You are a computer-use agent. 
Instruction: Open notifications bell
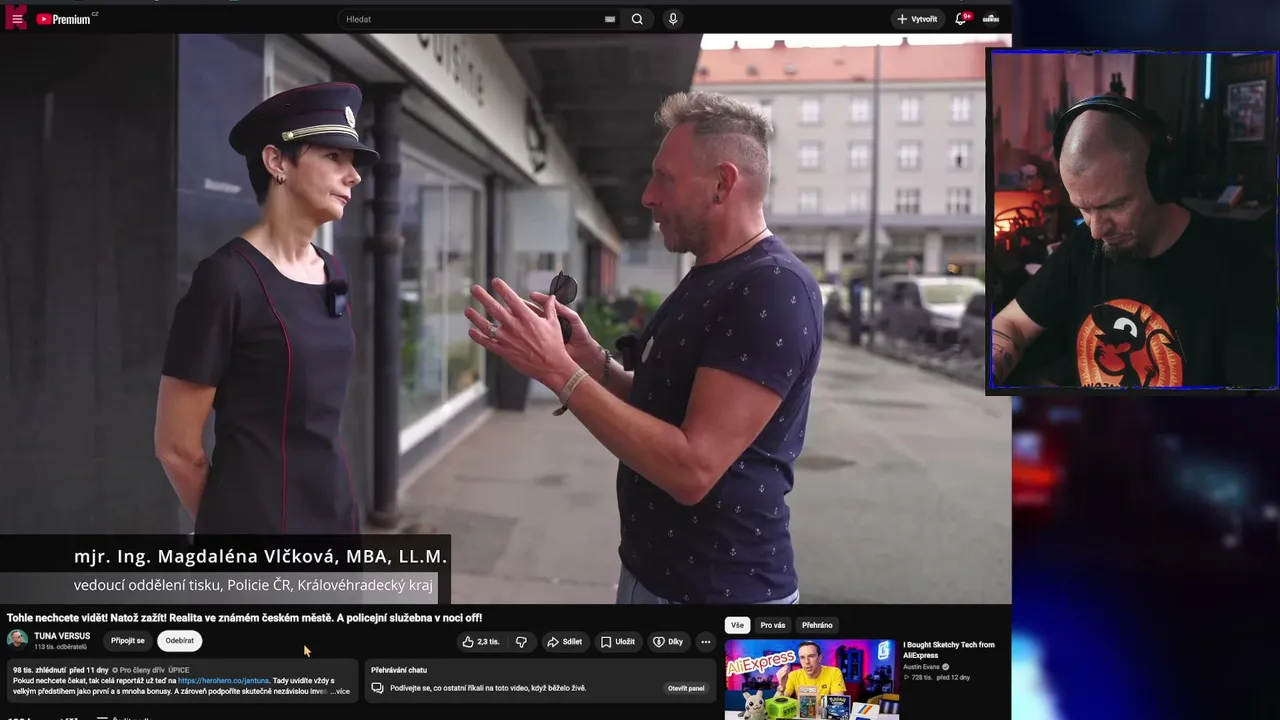click(961, 19)
